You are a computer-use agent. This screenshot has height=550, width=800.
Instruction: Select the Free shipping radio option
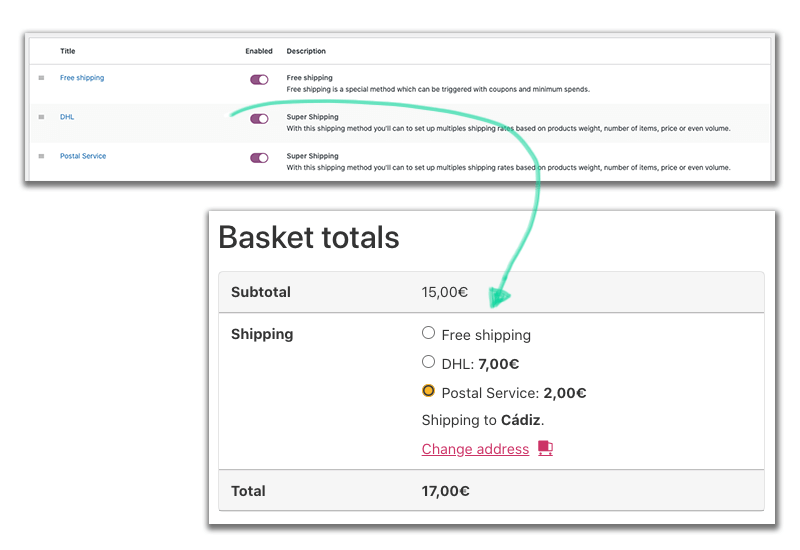[429, 333]
